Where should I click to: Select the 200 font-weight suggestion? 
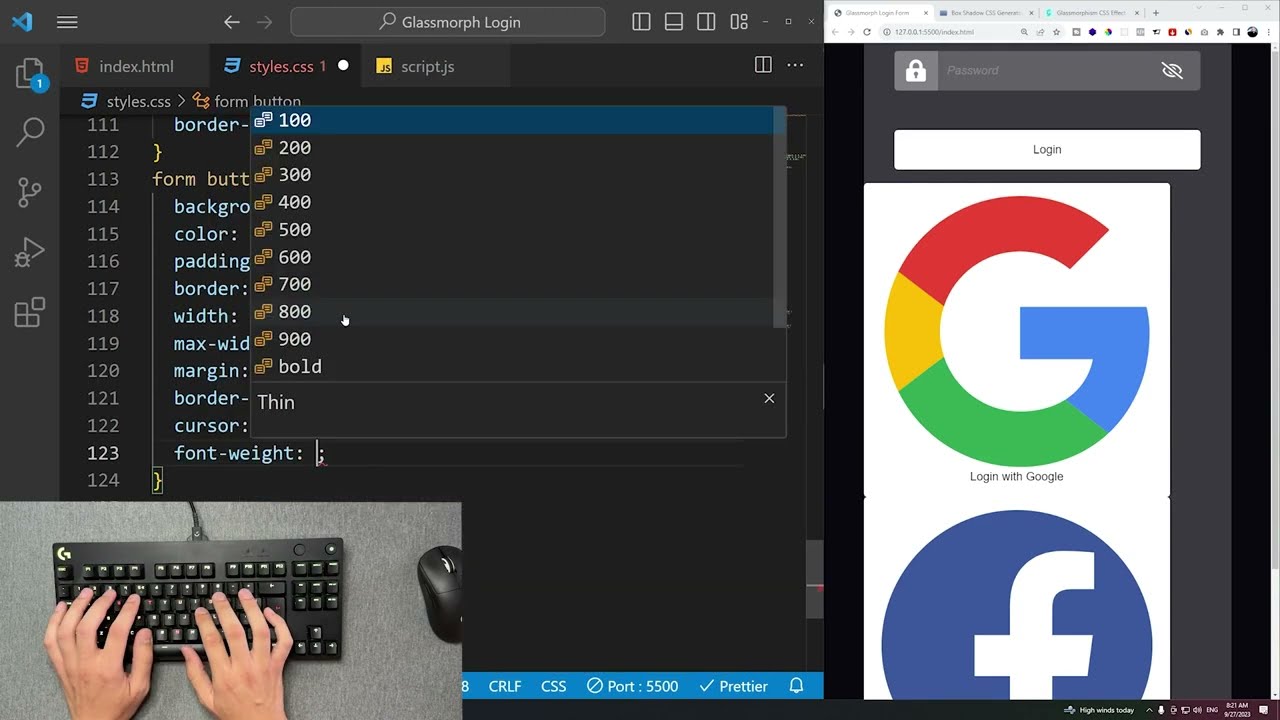coord(511,147)
